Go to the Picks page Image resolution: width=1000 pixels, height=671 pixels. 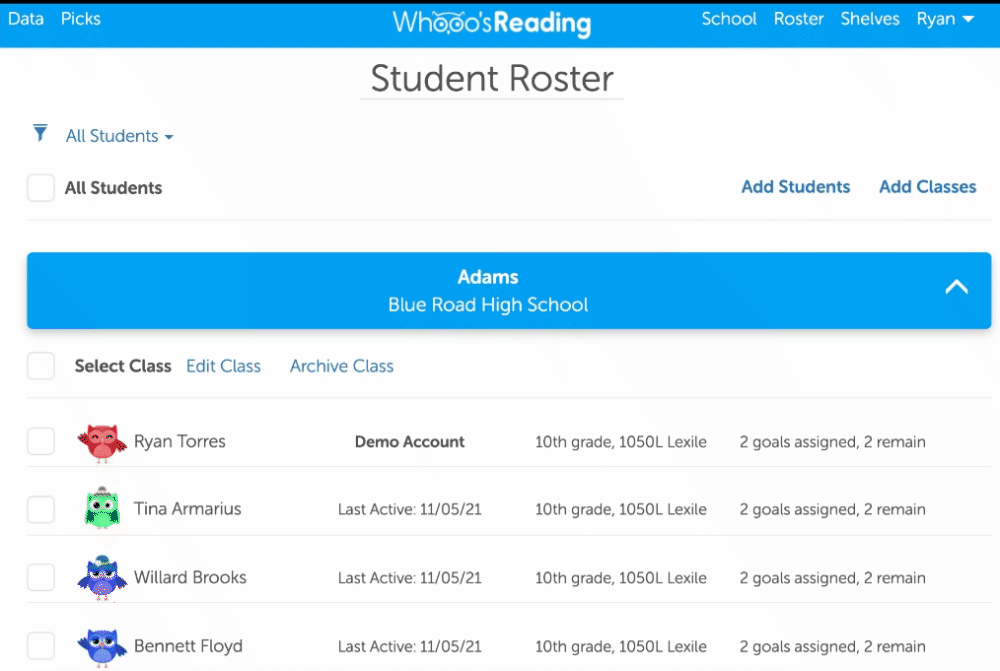click(x=80, y=19)
